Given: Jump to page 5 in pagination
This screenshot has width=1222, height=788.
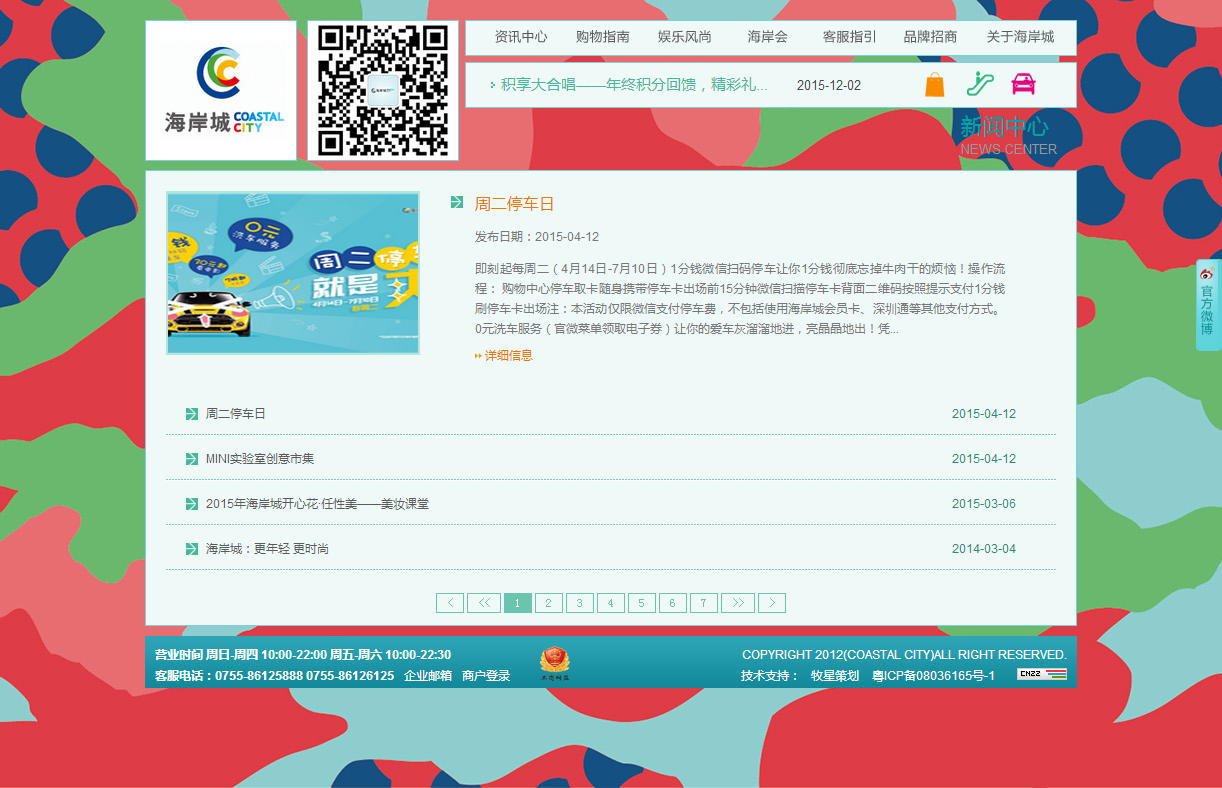Looking at the screenshot, I should [641, 603].
